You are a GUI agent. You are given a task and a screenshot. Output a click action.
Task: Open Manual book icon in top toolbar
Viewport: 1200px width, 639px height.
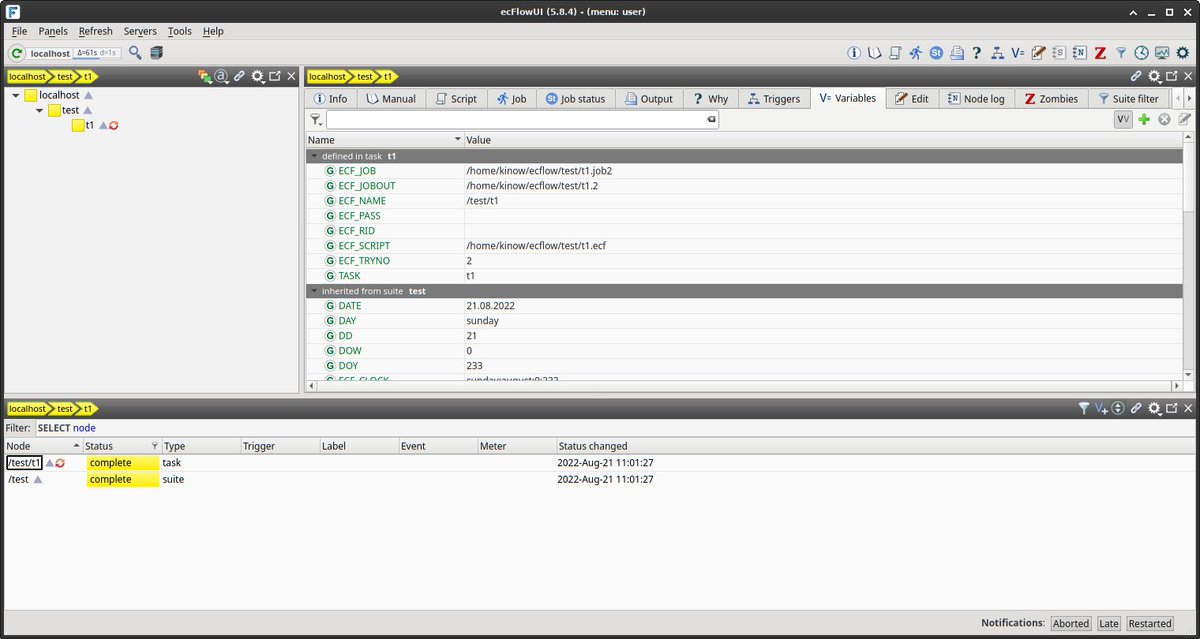click(874, 53)
